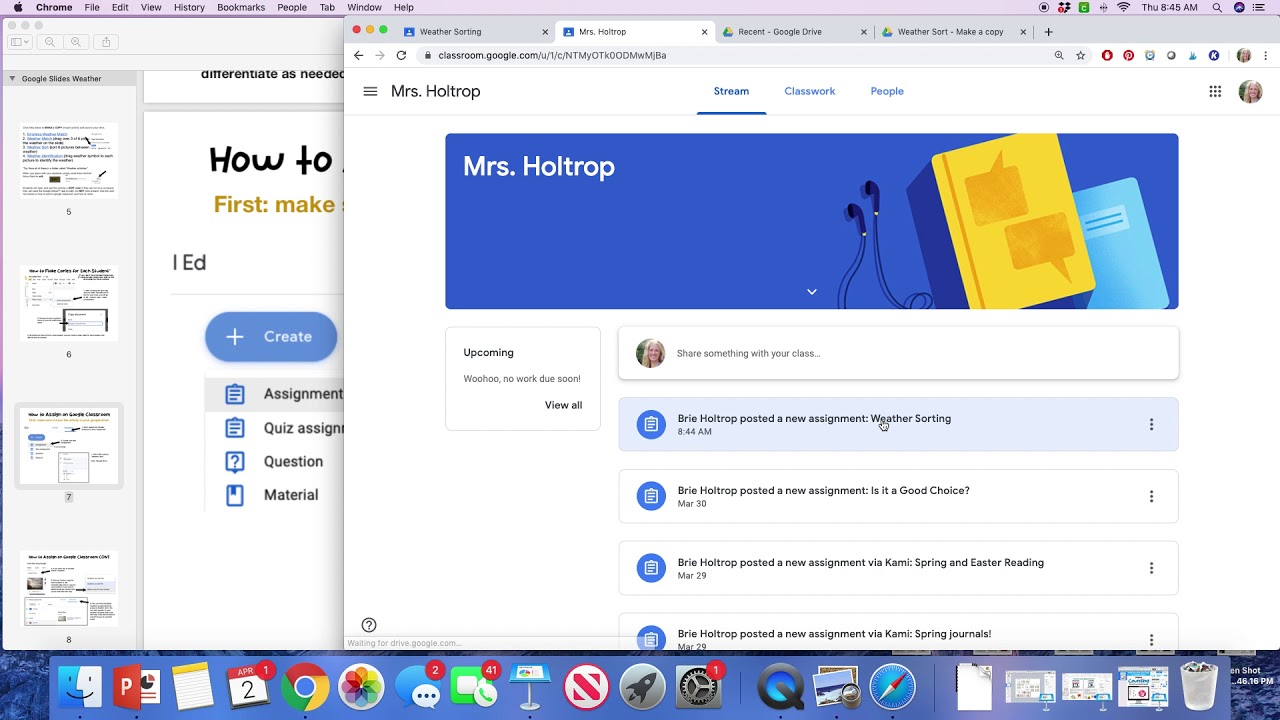
Task: Open Trash in the Dock
Action: click(1199, 687)
